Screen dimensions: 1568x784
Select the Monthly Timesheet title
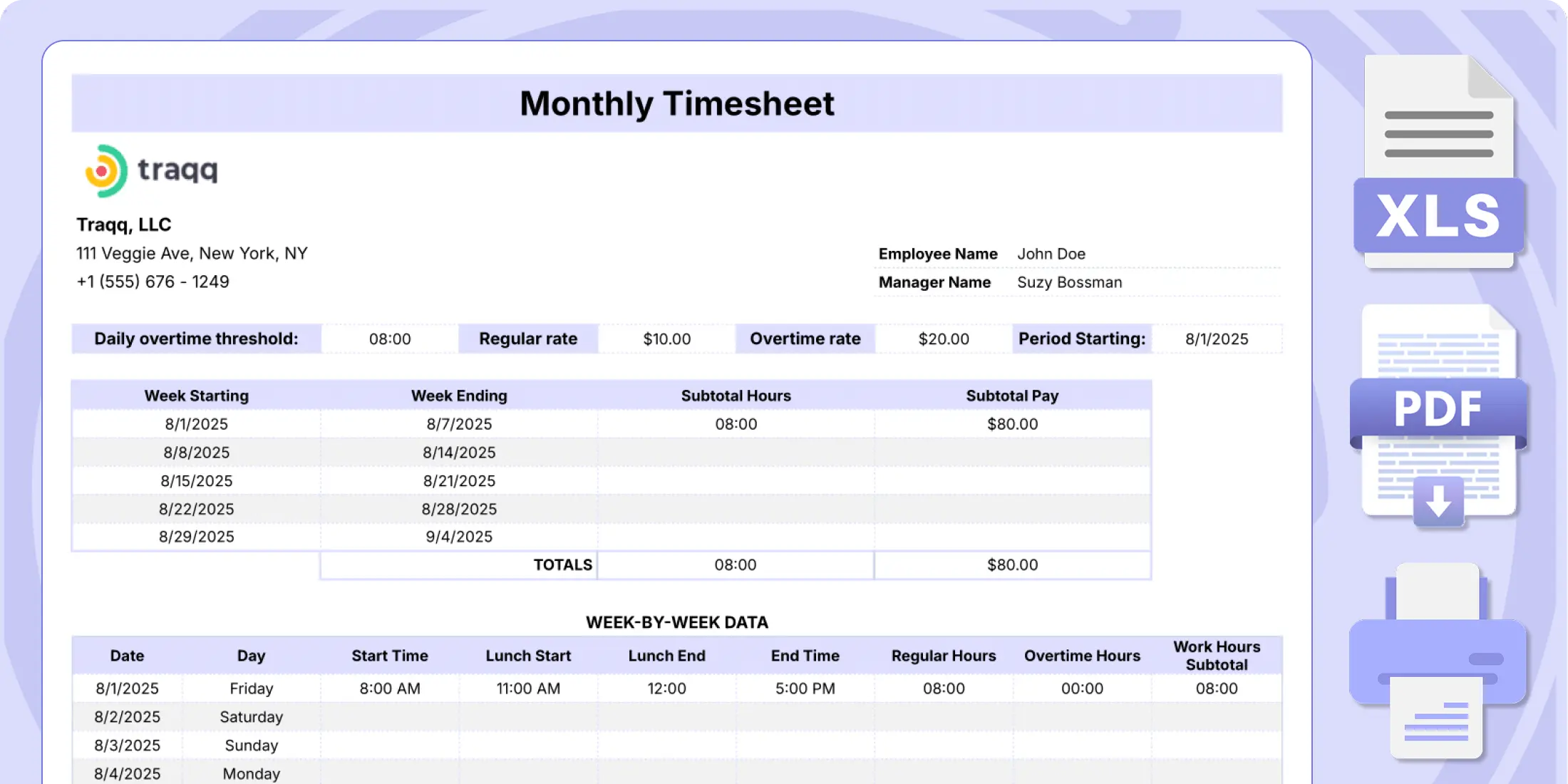coord(676,103)
